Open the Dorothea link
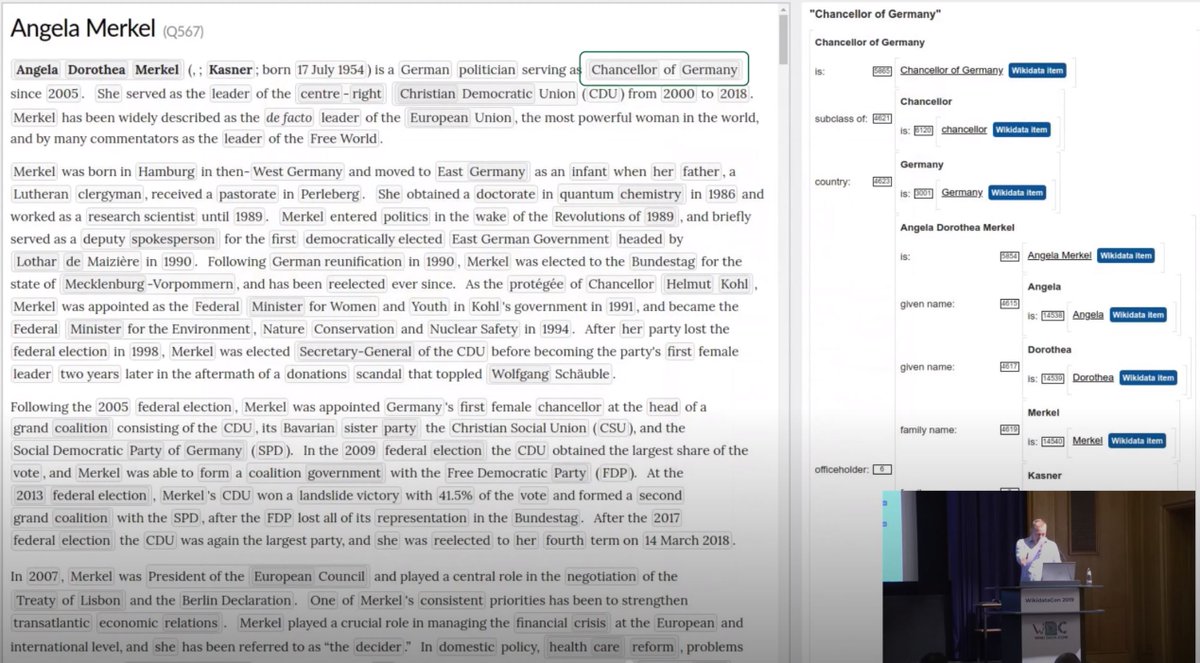The image size is (1200, 663). pyautogui.click(x=1092, y=377)
